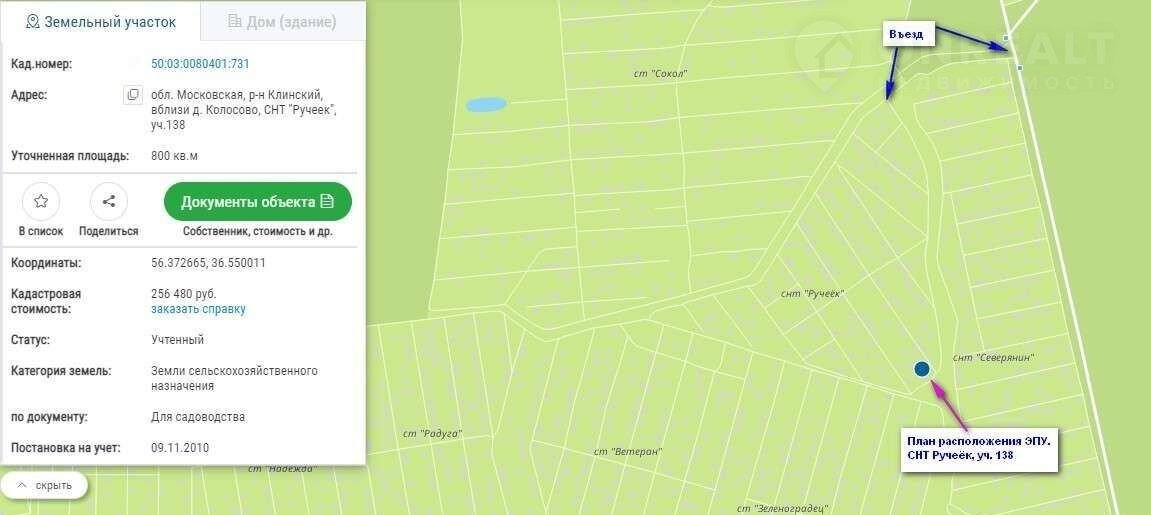Switch to Дом (здание) tab
Image resolution: width=1151 pixels, height=515 pixels.
(283, 21)
